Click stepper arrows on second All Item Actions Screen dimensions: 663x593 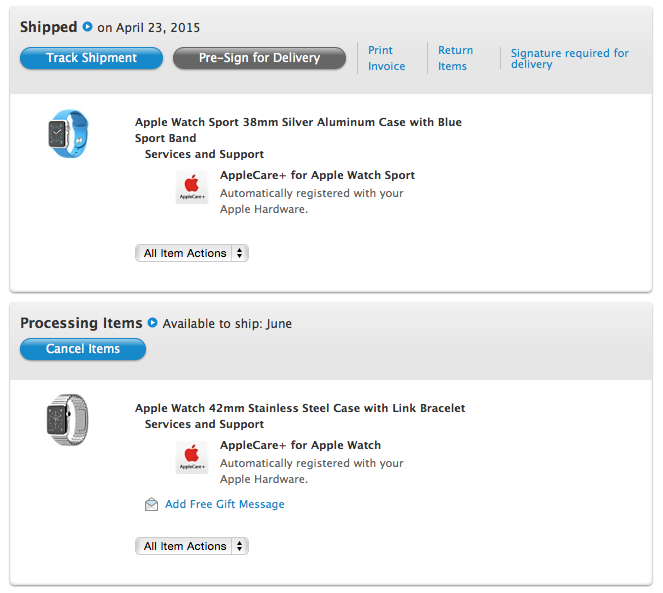point(240,546)
